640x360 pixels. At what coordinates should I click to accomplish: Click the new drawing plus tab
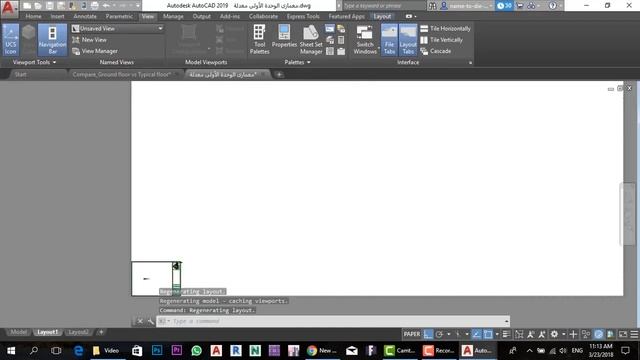[279, 74]
